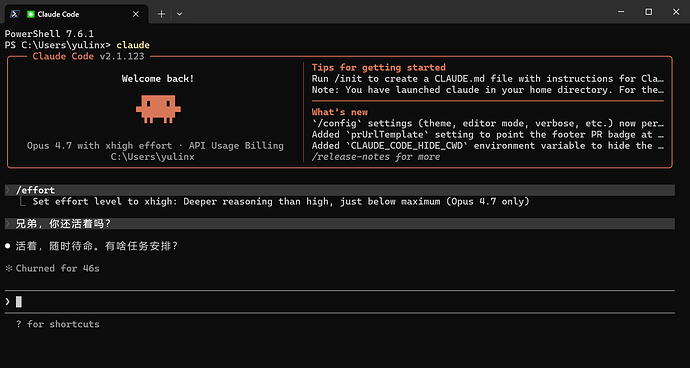Click the 'claude' command text

coord(133,45)
